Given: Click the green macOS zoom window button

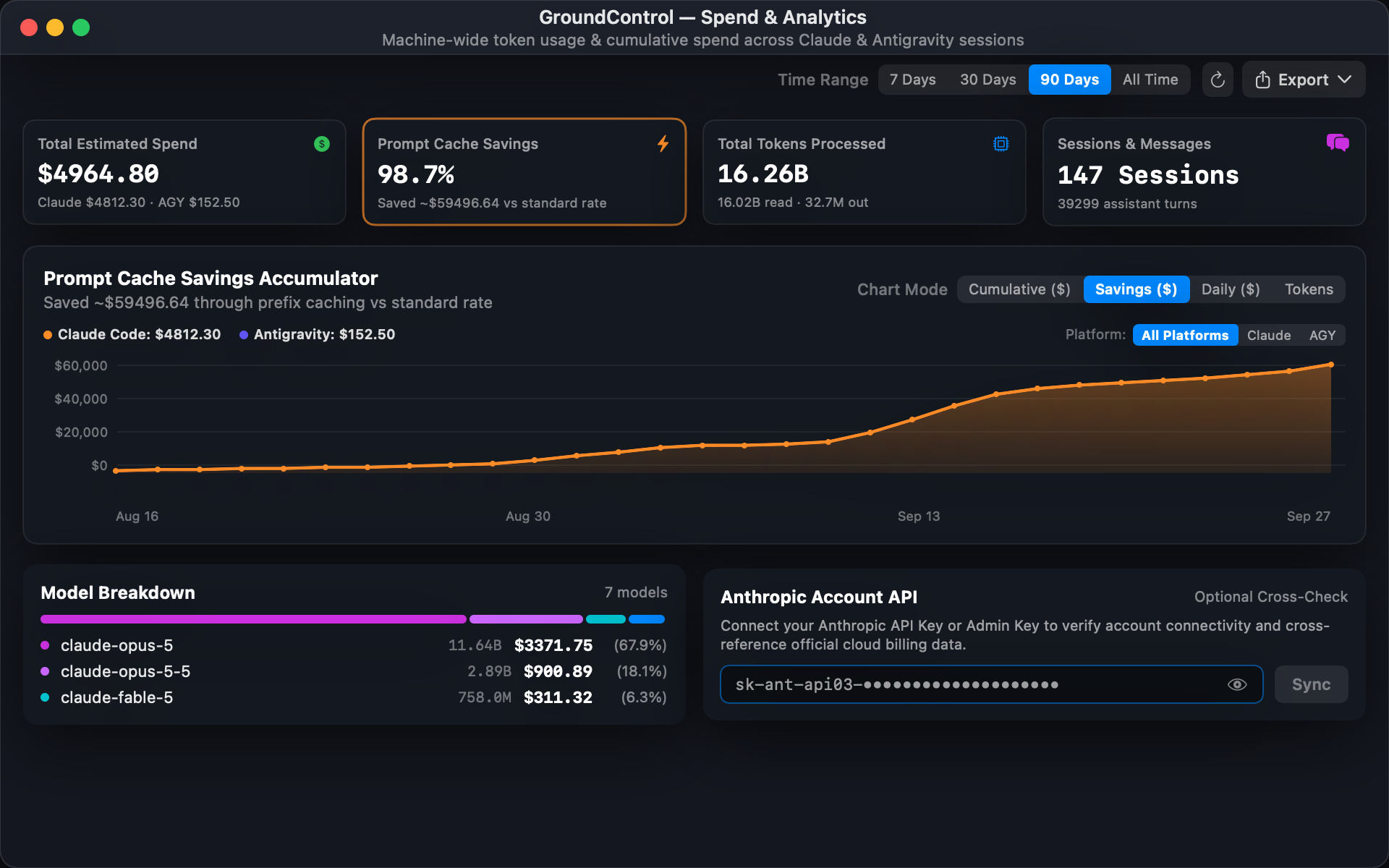Looking at the screenshot, I should click(x=81, y=27).
